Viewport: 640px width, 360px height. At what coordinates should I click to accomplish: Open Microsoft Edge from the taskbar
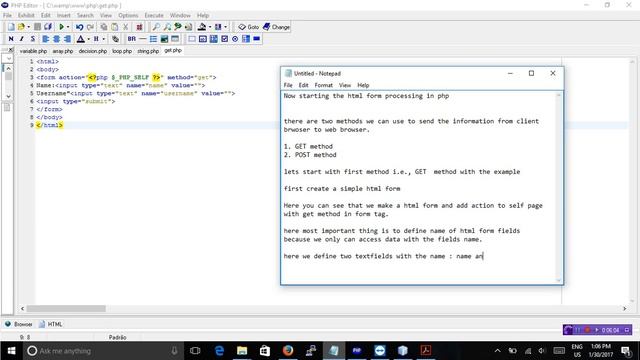click(219, 351)
